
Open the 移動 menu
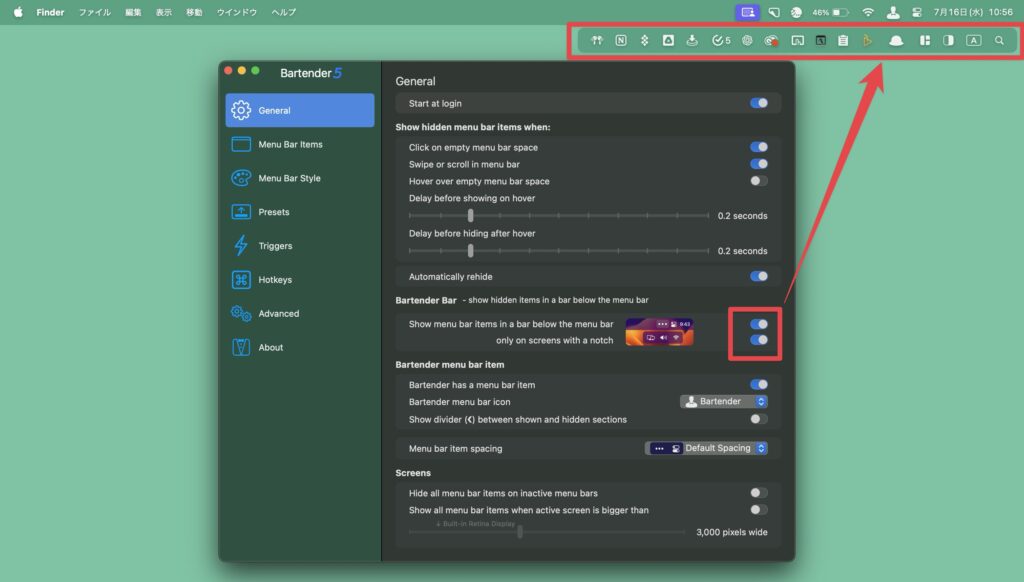click(x=194, y=12)
